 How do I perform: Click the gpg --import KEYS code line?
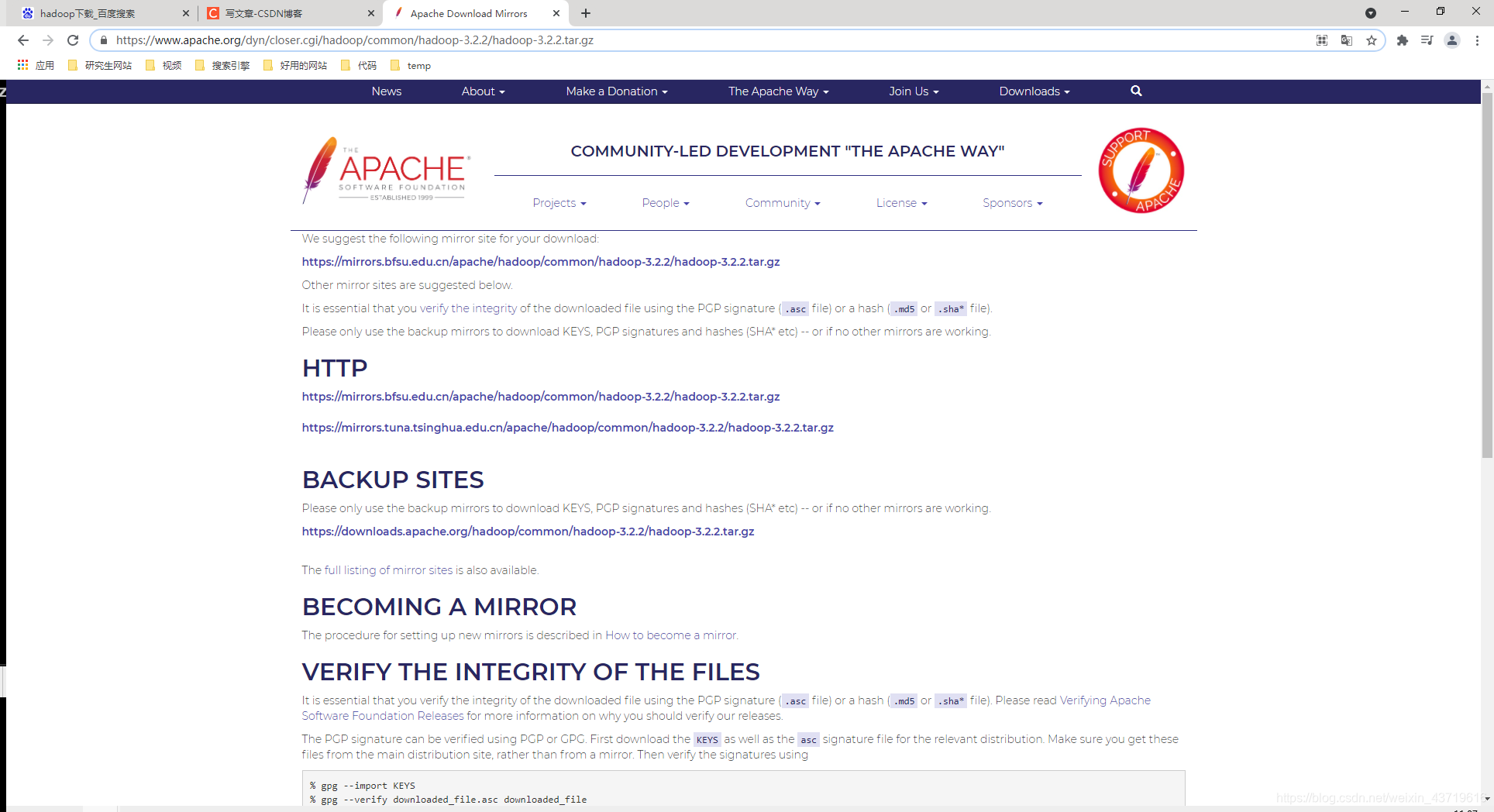pyautogui.click(x=363, y=786)
